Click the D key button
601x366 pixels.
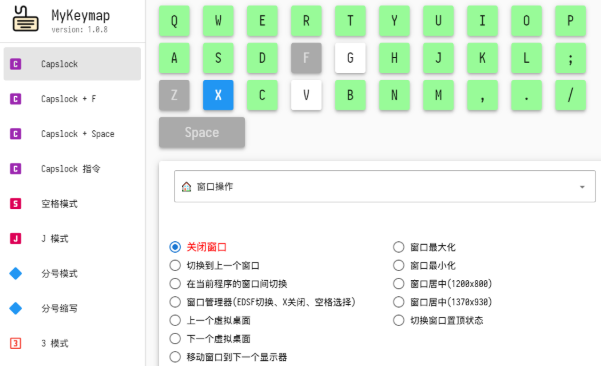[262, 58]
